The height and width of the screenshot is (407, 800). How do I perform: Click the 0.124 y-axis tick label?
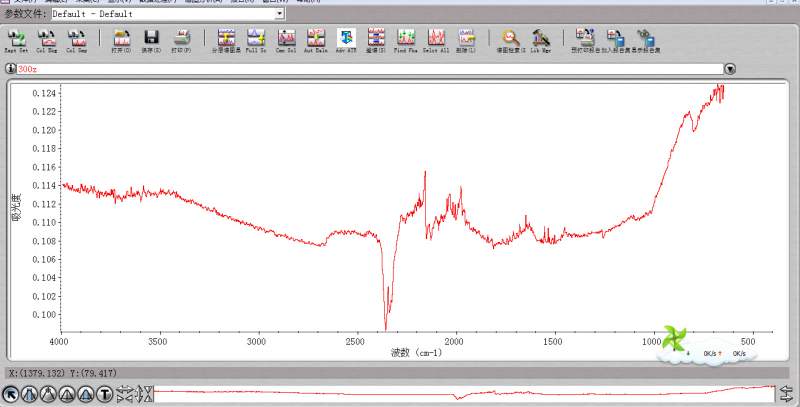pyautogui.click(x=44, y=93)
